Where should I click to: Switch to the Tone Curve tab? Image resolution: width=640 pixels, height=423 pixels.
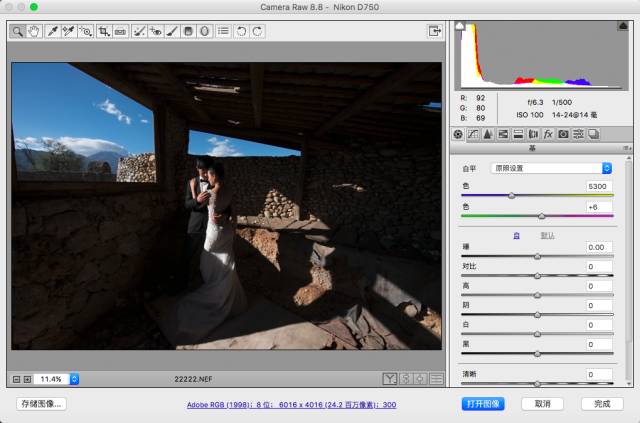(x=473, y=133)
